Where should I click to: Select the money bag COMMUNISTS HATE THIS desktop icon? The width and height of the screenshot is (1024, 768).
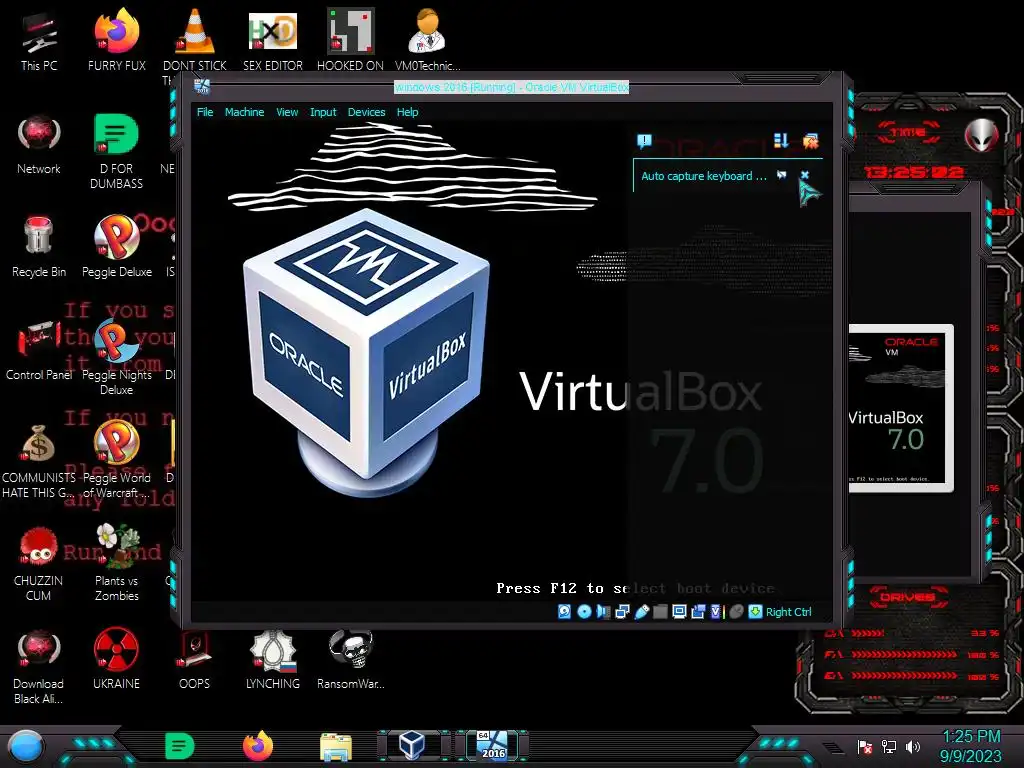[39, 461]
